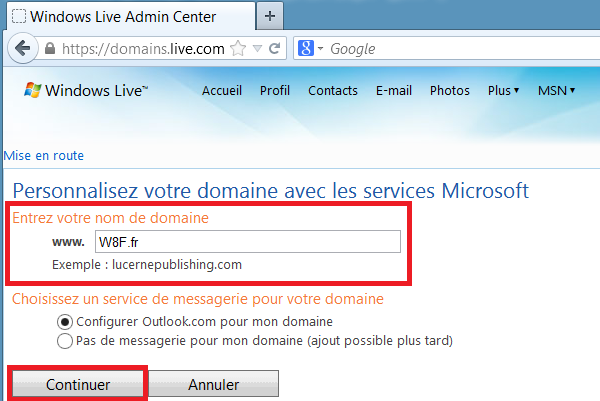Select Pas de messagerie pour mon domaine

pyautogui.click(x=65, y=341)
